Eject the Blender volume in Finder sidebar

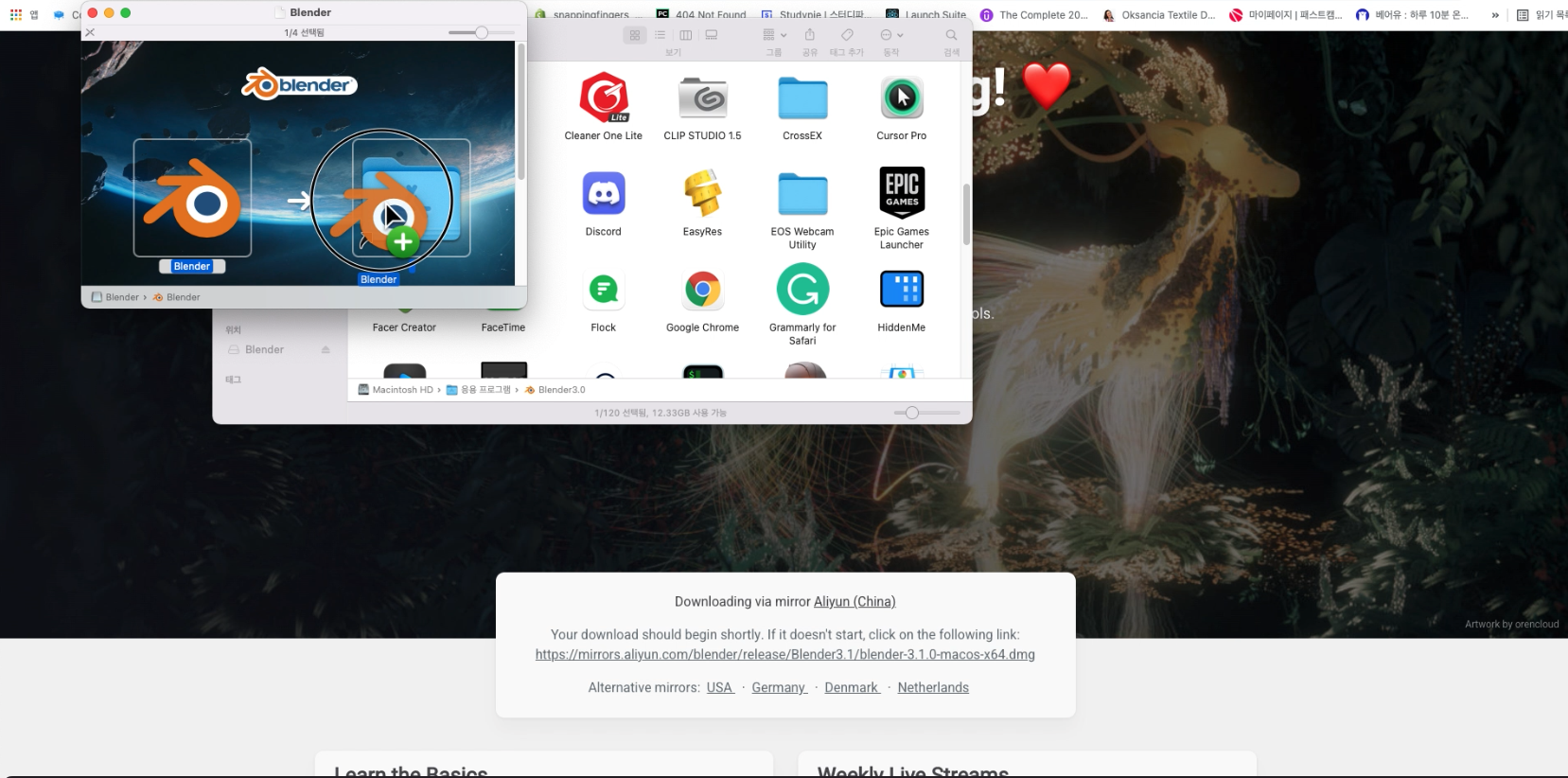pyautogui.click(x=326, y=349)
